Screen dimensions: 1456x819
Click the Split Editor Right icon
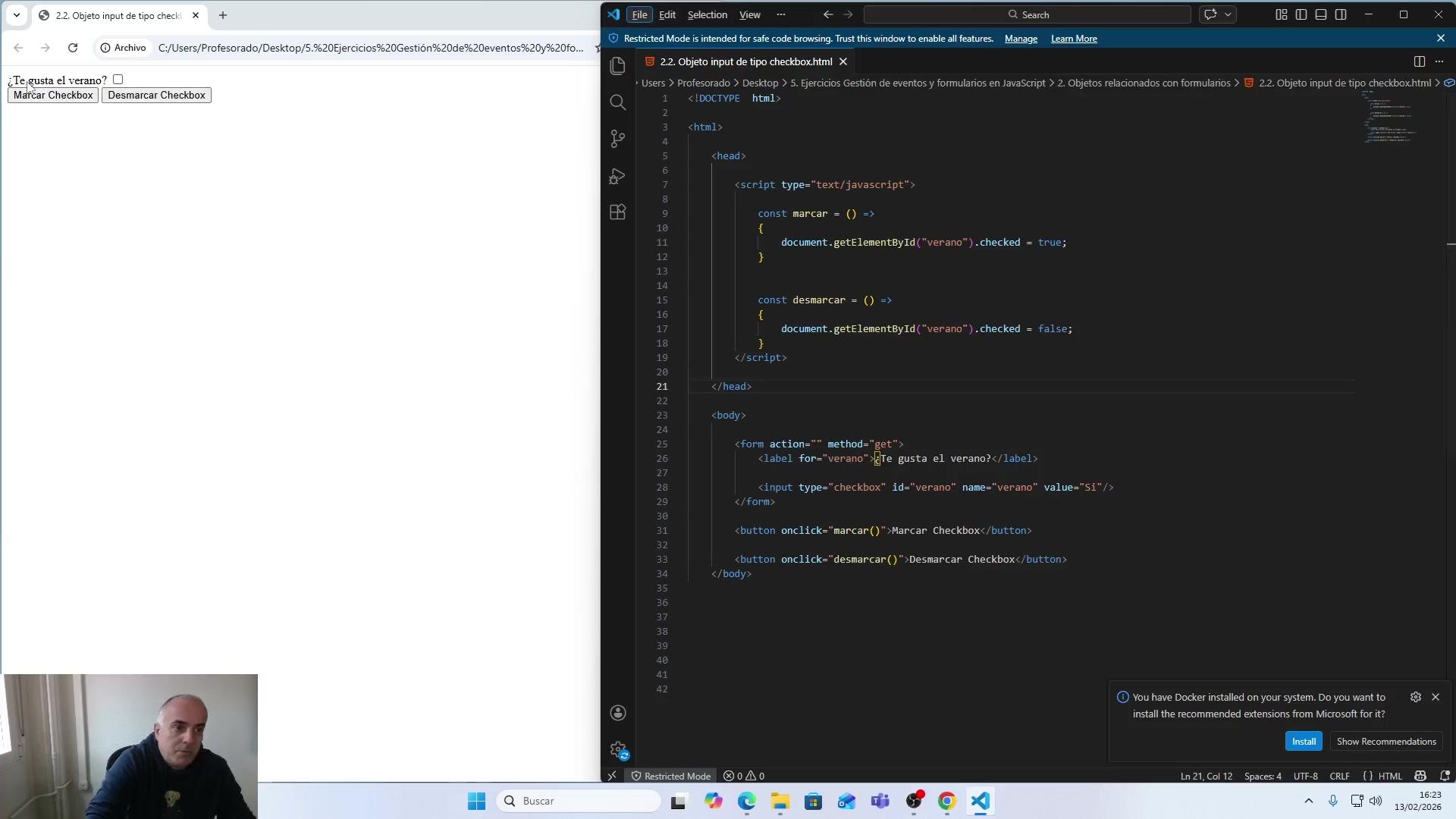pos(1420,61)
